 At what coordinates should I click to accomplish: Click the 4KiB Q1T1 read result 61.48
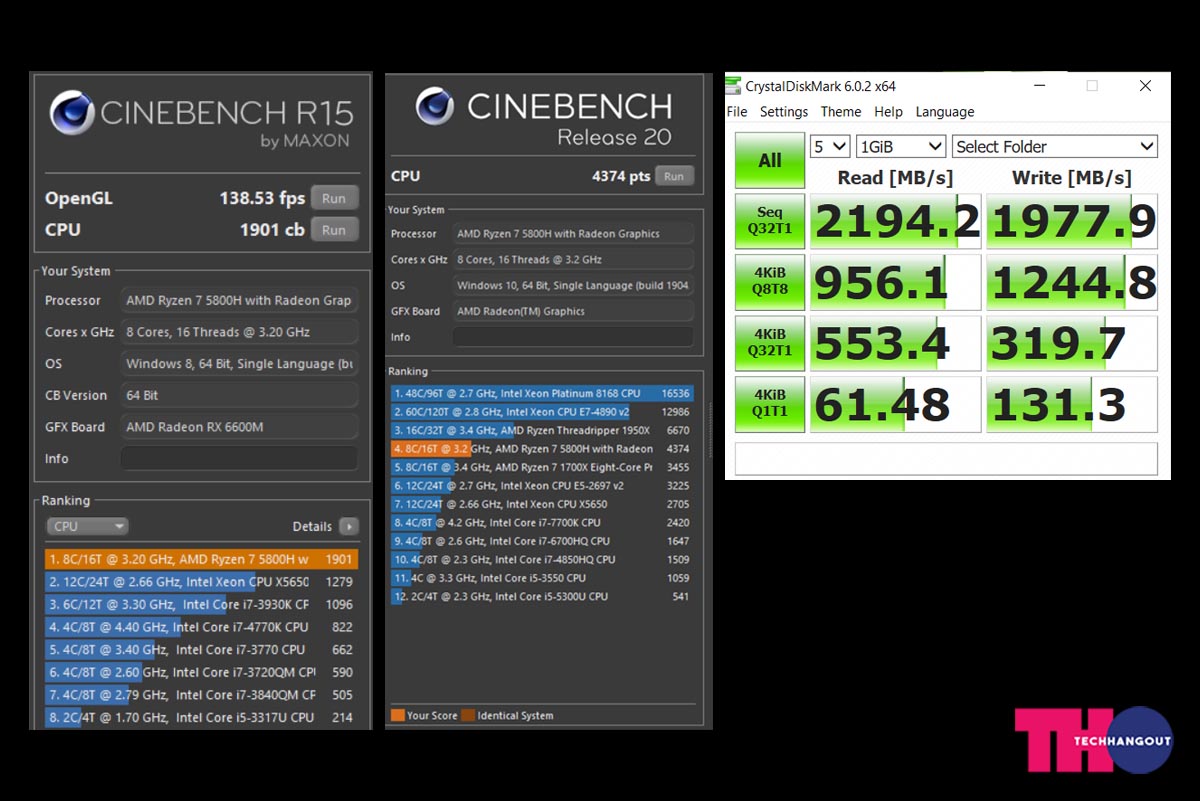coord(896,404)
